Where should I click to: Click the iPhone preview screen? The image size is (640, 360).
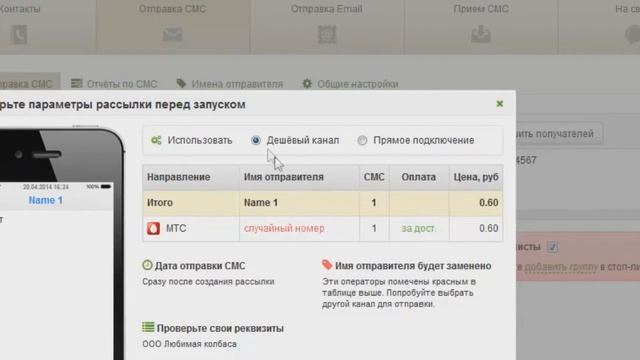click(x=56, y=271)
